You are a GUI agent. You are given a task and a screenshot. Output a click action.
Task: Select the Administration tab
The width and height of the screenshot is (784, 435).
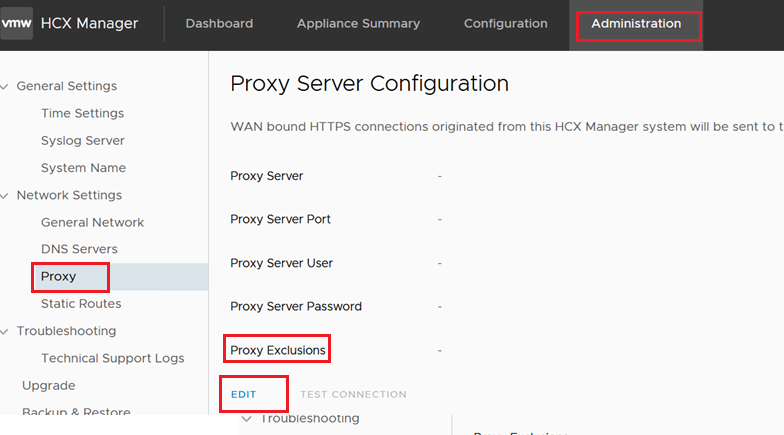(x=636, y=24)
